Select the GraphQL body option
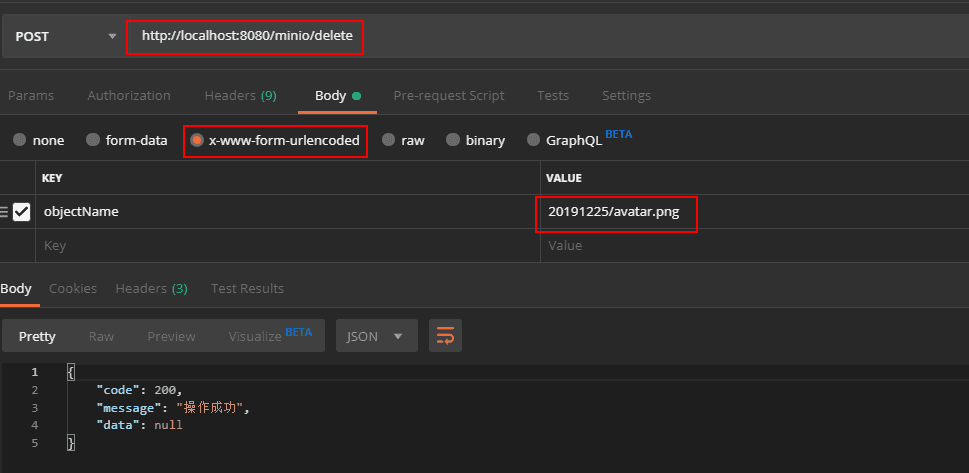Screen dimensions: 969x473 click(x=565, y=140)
